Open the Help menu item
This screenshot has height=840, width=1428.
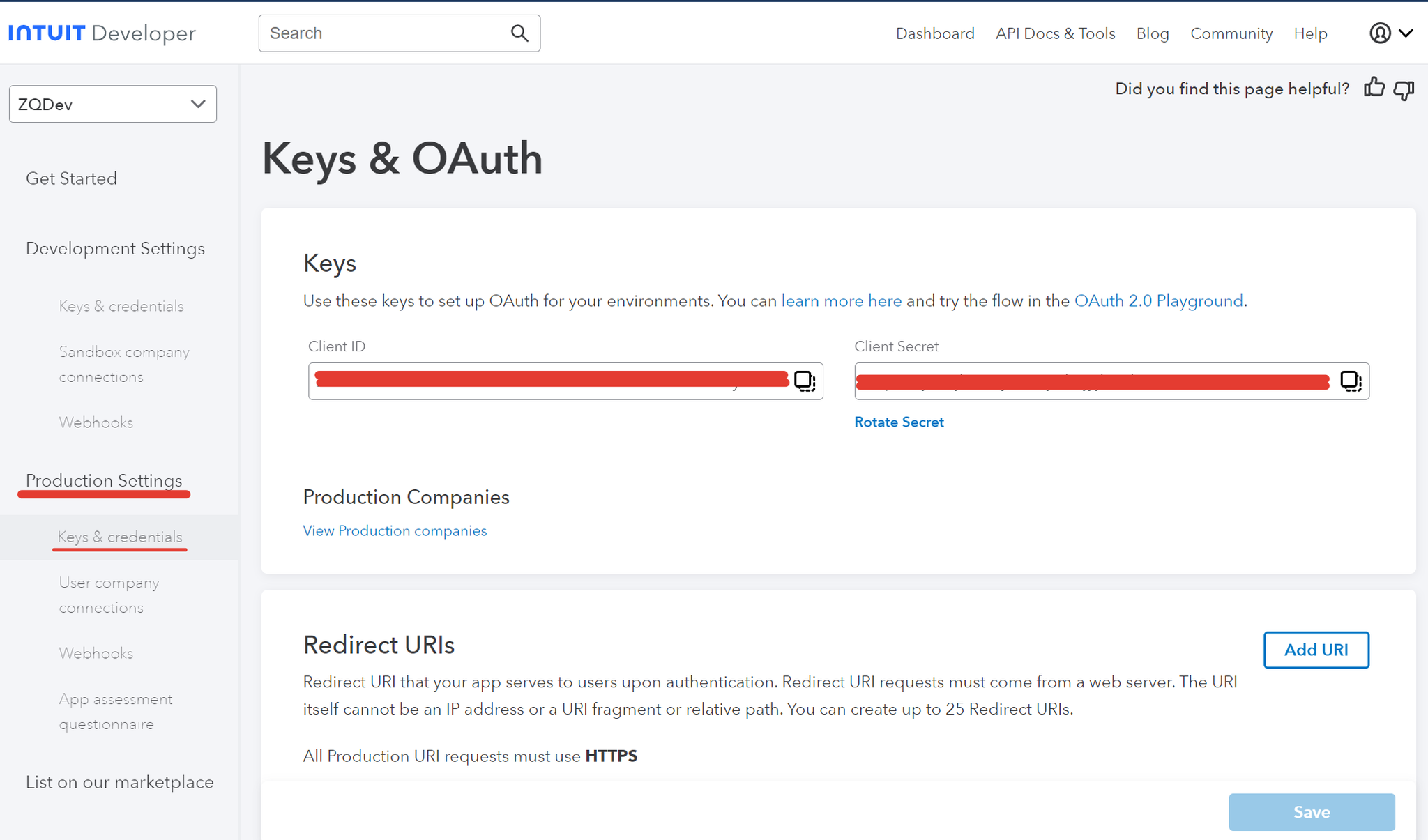click(1310, 33)
